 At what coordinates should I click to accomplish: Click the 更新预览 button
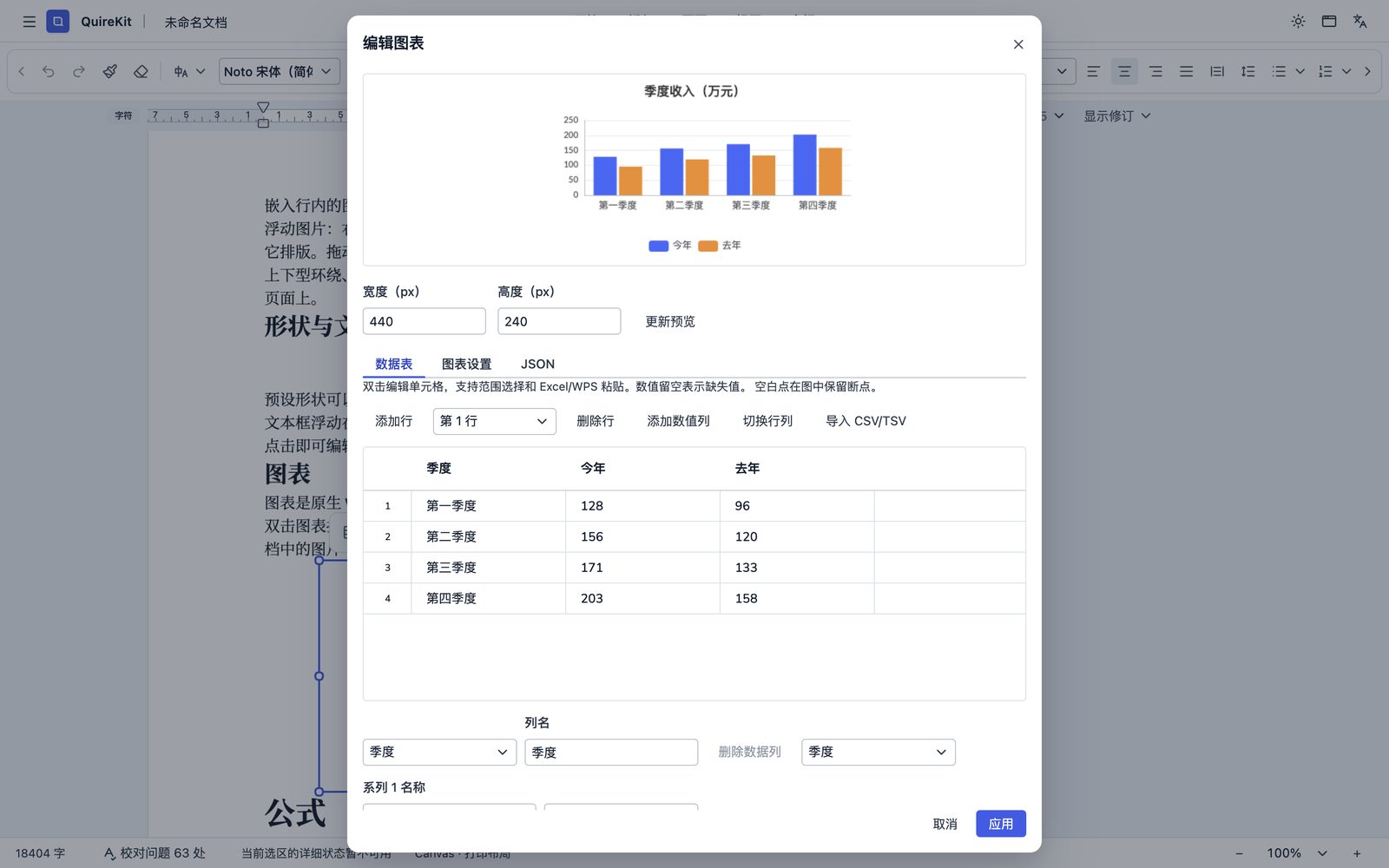(x=670, y=321)
